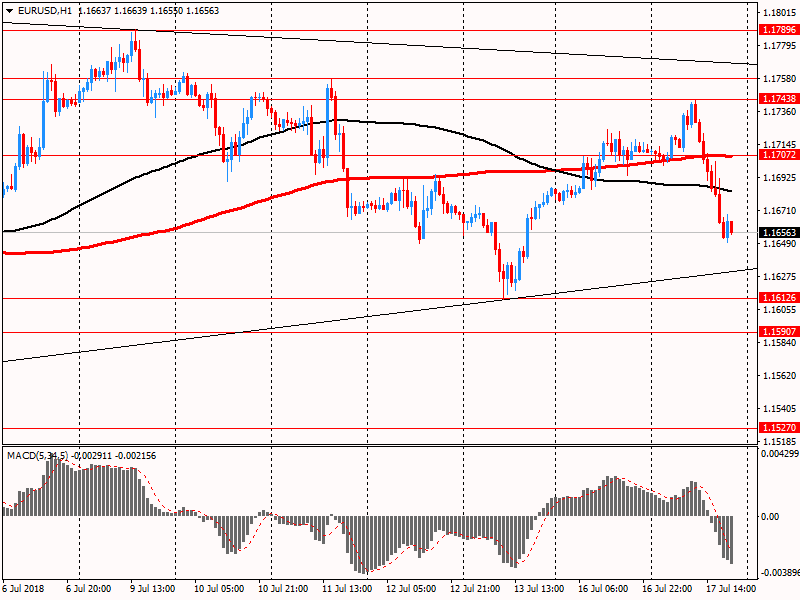
Task: Click the 1.15620 price scale value
Action: (x=780, y=376)
